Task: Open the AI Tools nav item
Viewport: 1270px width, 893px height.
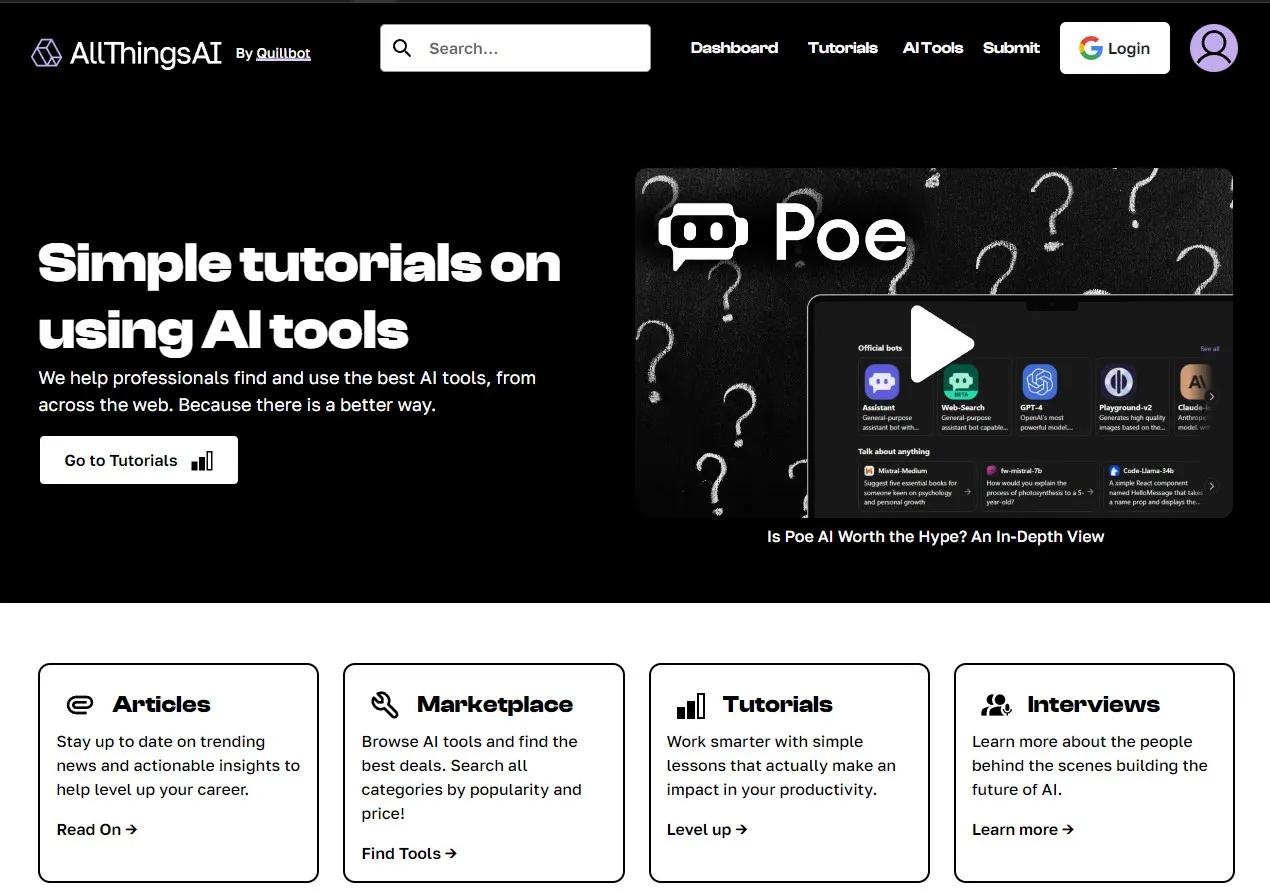Action: [933, 48]
